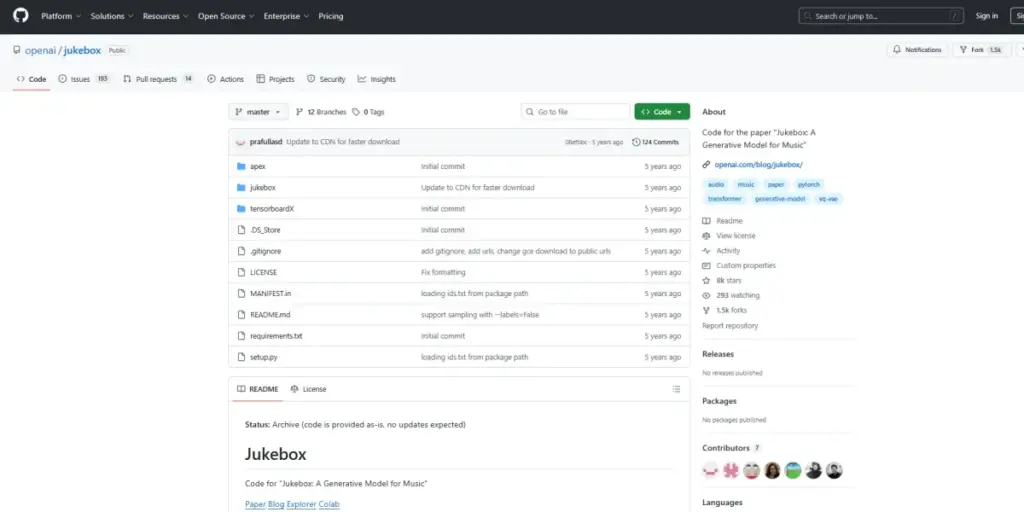Click the LICENSE file icon
The height and width of the screenshot is (512, 1024).
[241, 272]
